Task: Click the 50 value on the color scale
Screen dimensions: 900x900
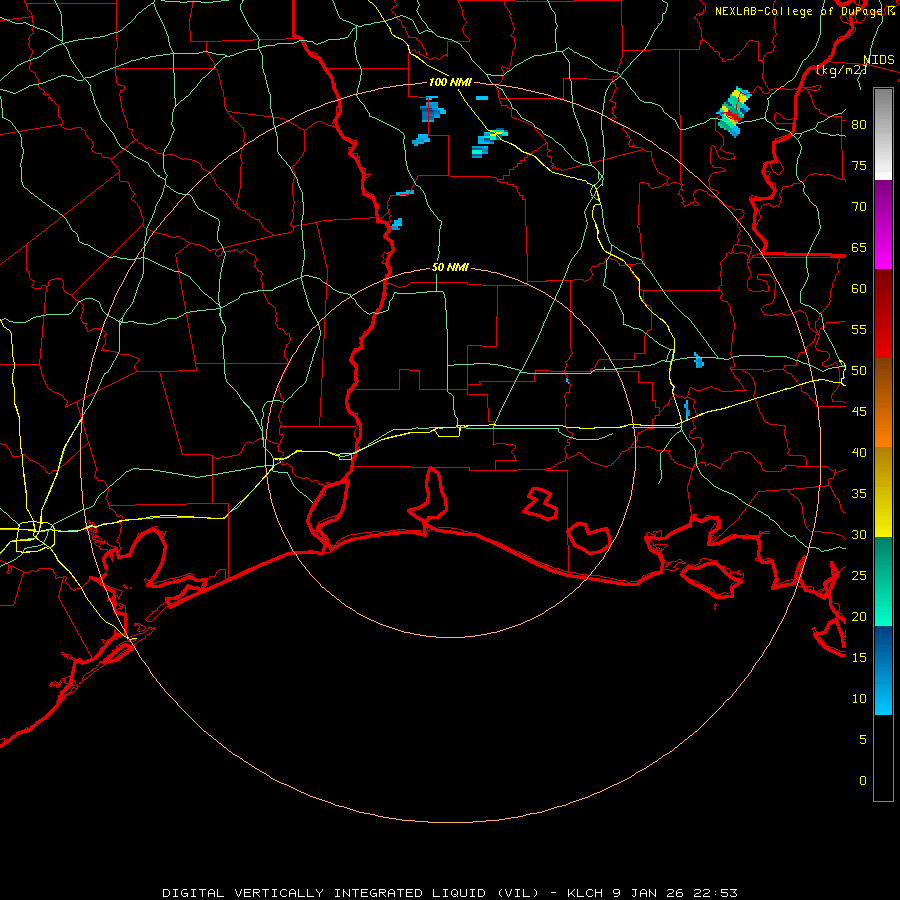Action: click(x=859, y=371)
